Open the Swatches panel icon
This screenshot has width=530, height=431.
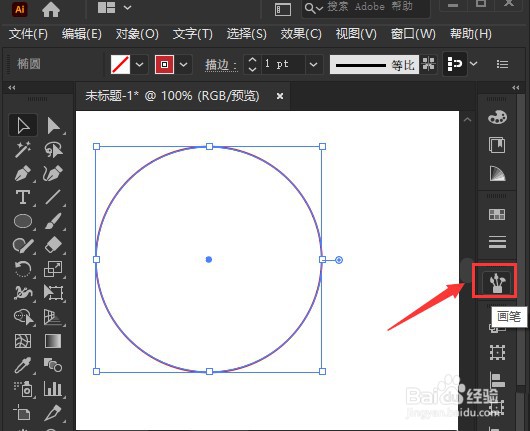pos(497,214)
